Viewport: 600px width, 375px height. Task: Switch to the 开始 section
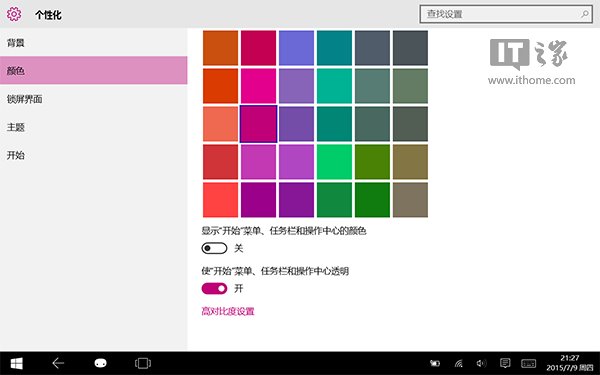pos(93,155)
